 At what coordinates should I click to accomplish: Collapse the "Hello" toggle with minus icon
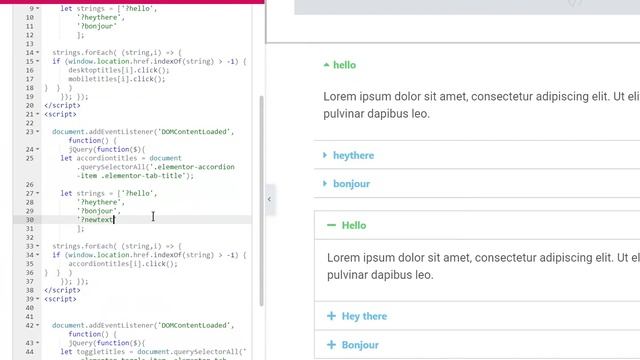click(354, 225)
